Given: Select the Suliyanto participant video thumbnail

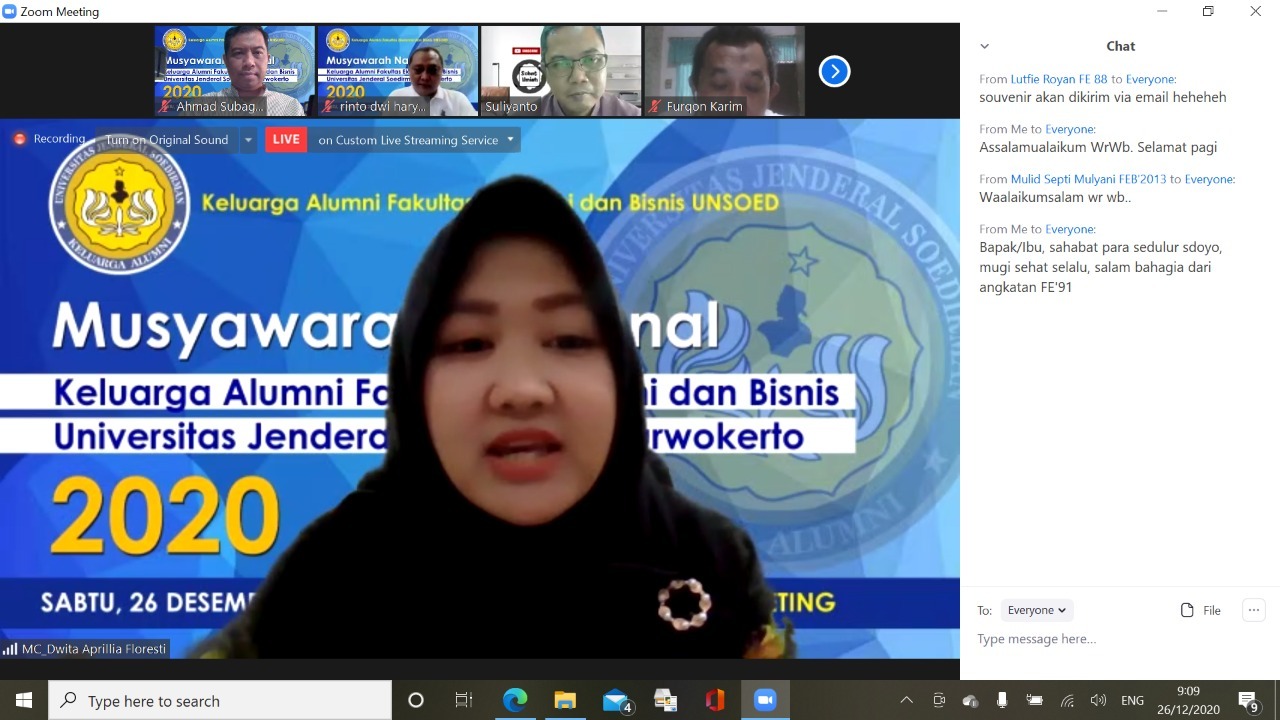Looking at the screenshot, I should click(x=560, y=71).
